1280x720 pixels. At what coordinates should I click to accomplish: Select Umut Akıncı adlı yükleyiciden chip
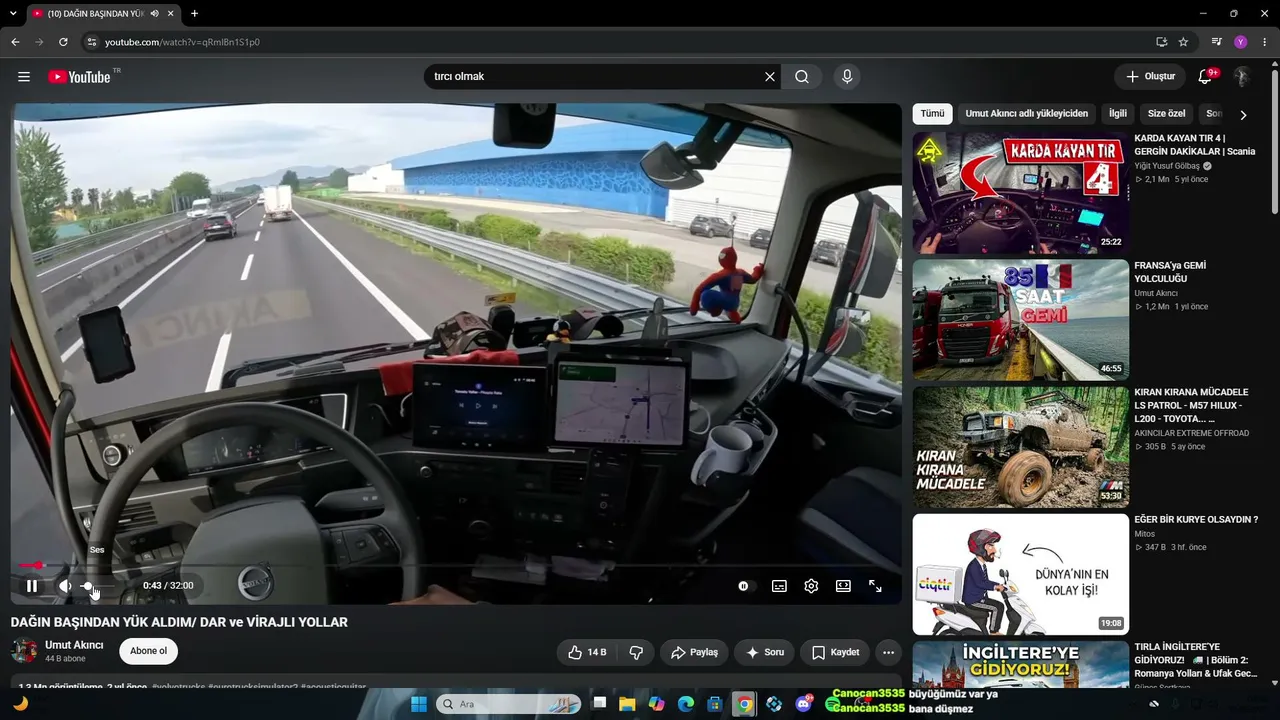[x=1026, y=114]
